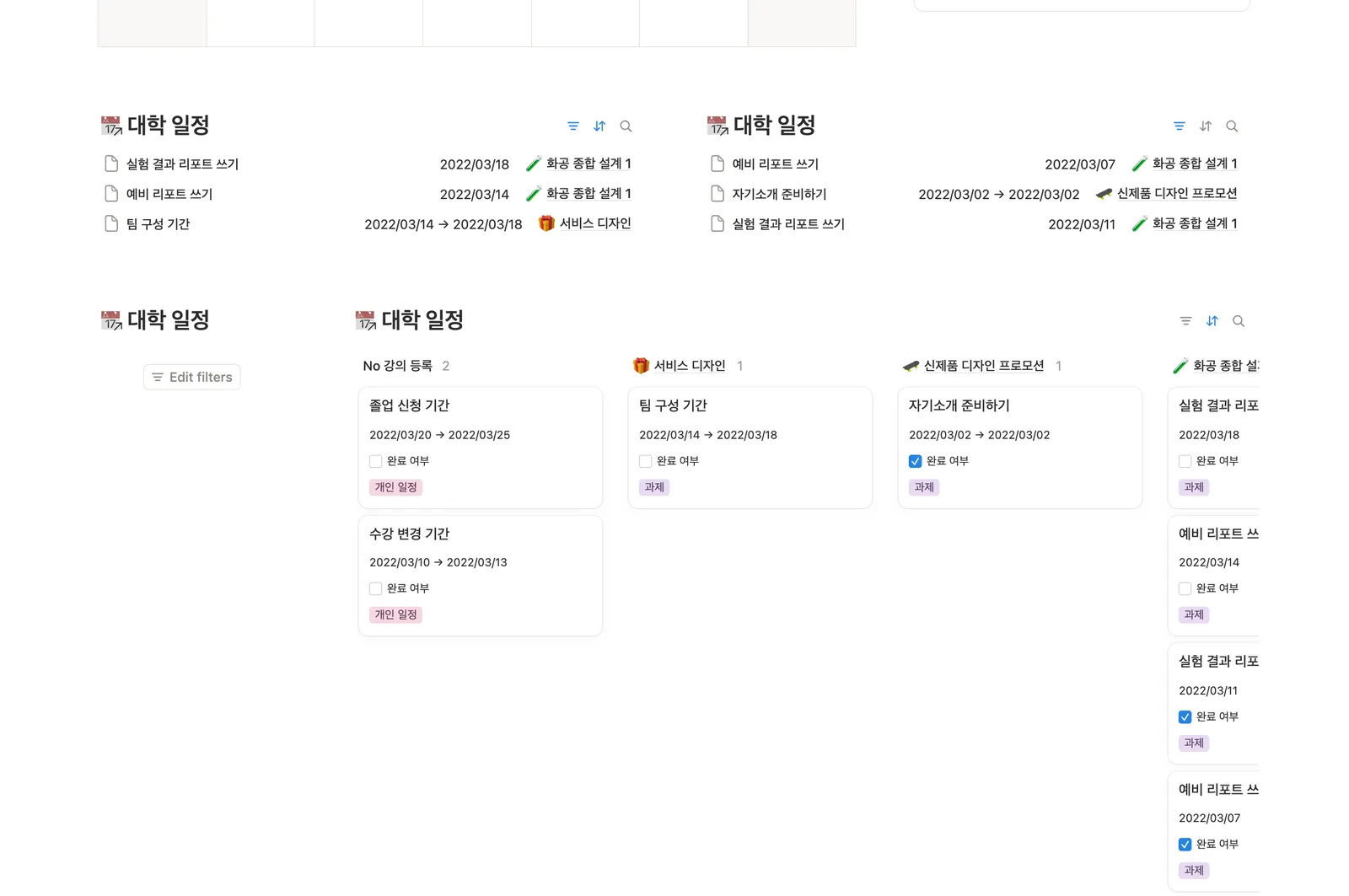1349x896 pixels.
Task: Click the 2022/03/14 → 2022/03/18 date in the 팀 구성 기간 list row
Action: pos(443,224)
